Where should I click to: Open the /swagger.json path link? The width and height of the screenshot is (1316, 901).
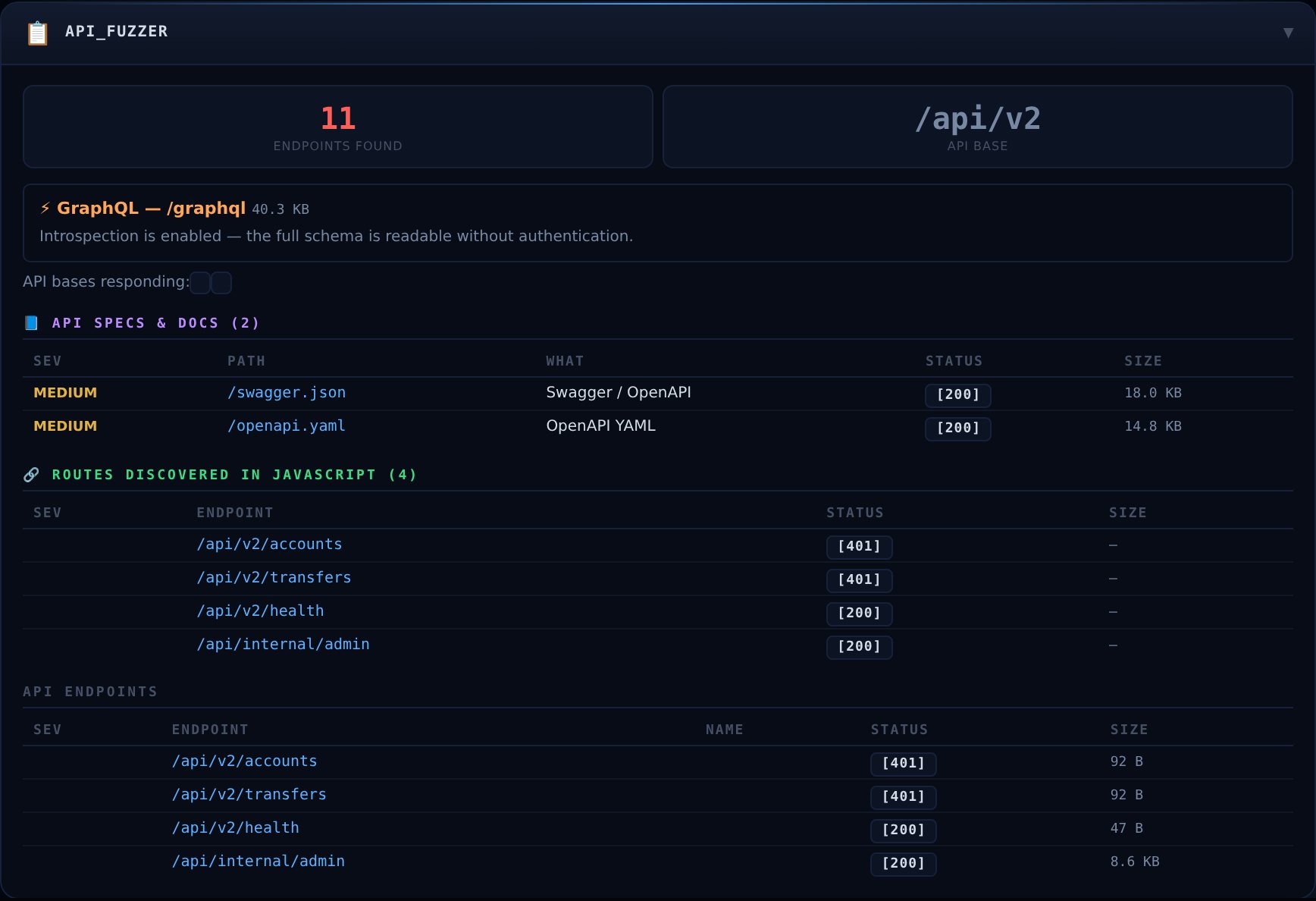click(287, 393)
